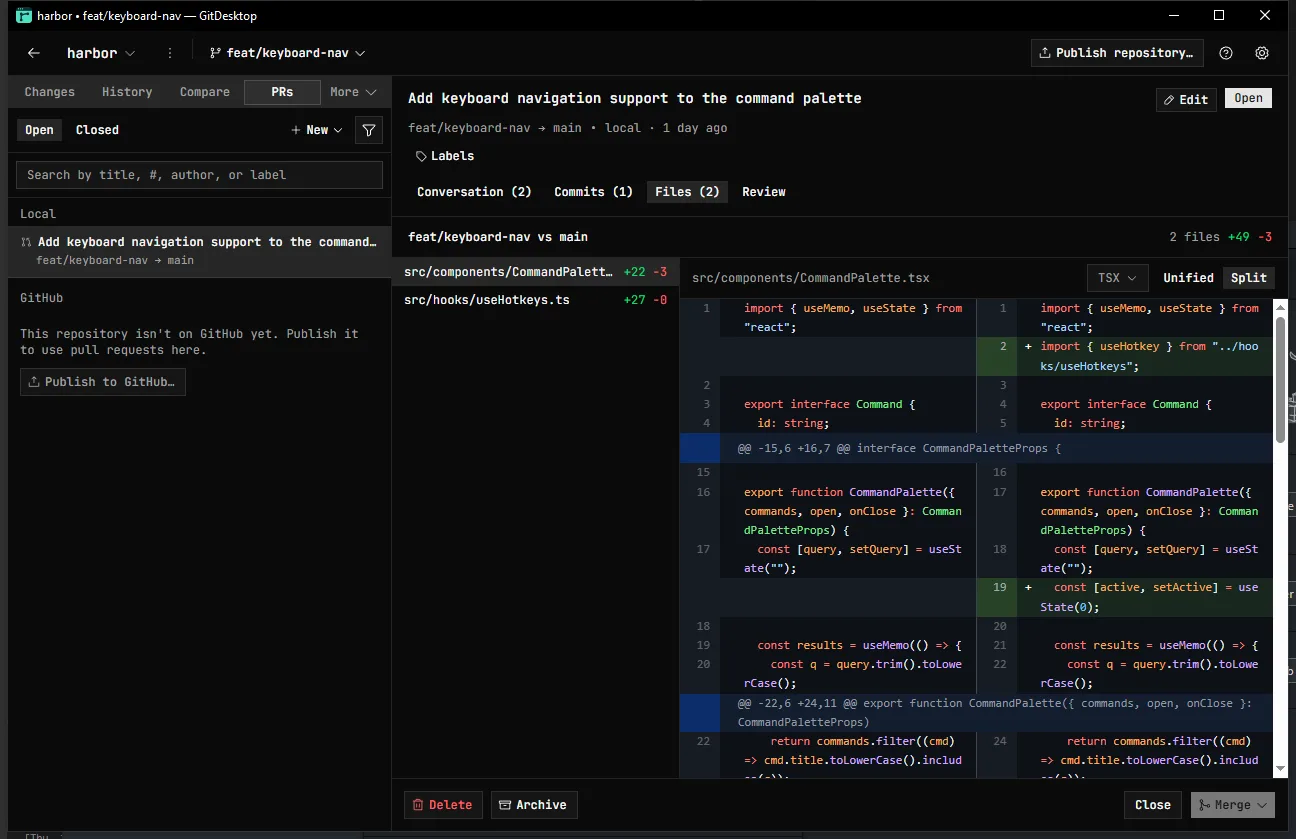Expand the More tabs menu

pyautogui.click(x=353, y=92)
